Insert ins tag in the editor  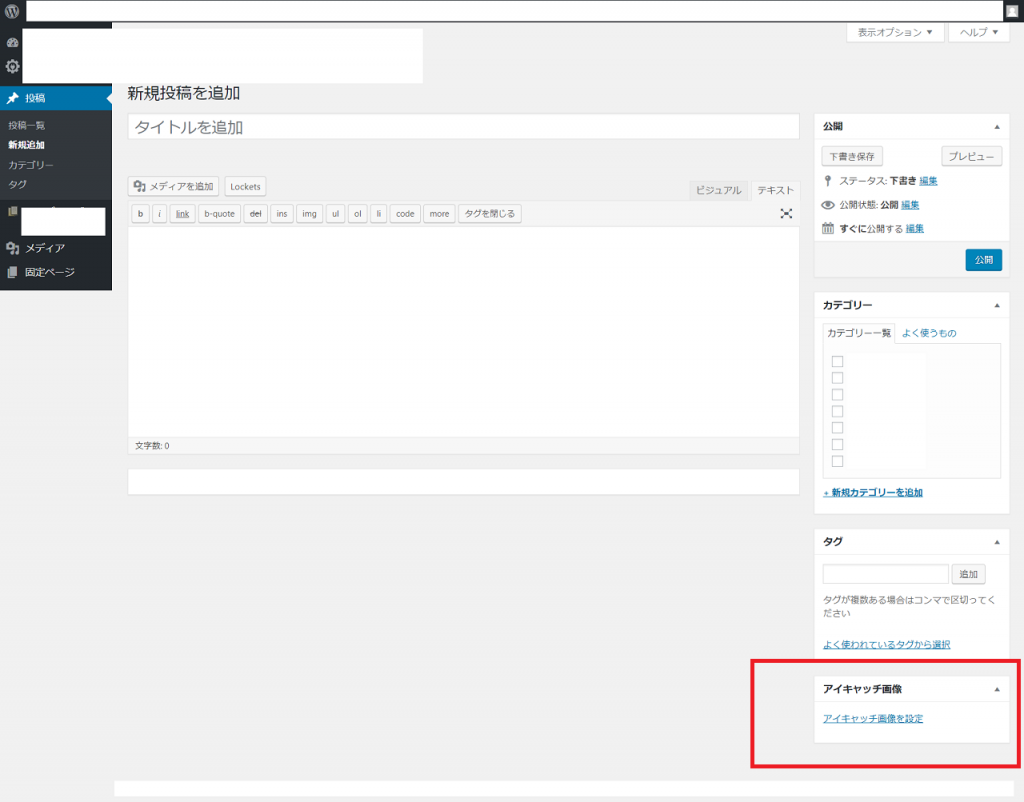tap(281, 214)
